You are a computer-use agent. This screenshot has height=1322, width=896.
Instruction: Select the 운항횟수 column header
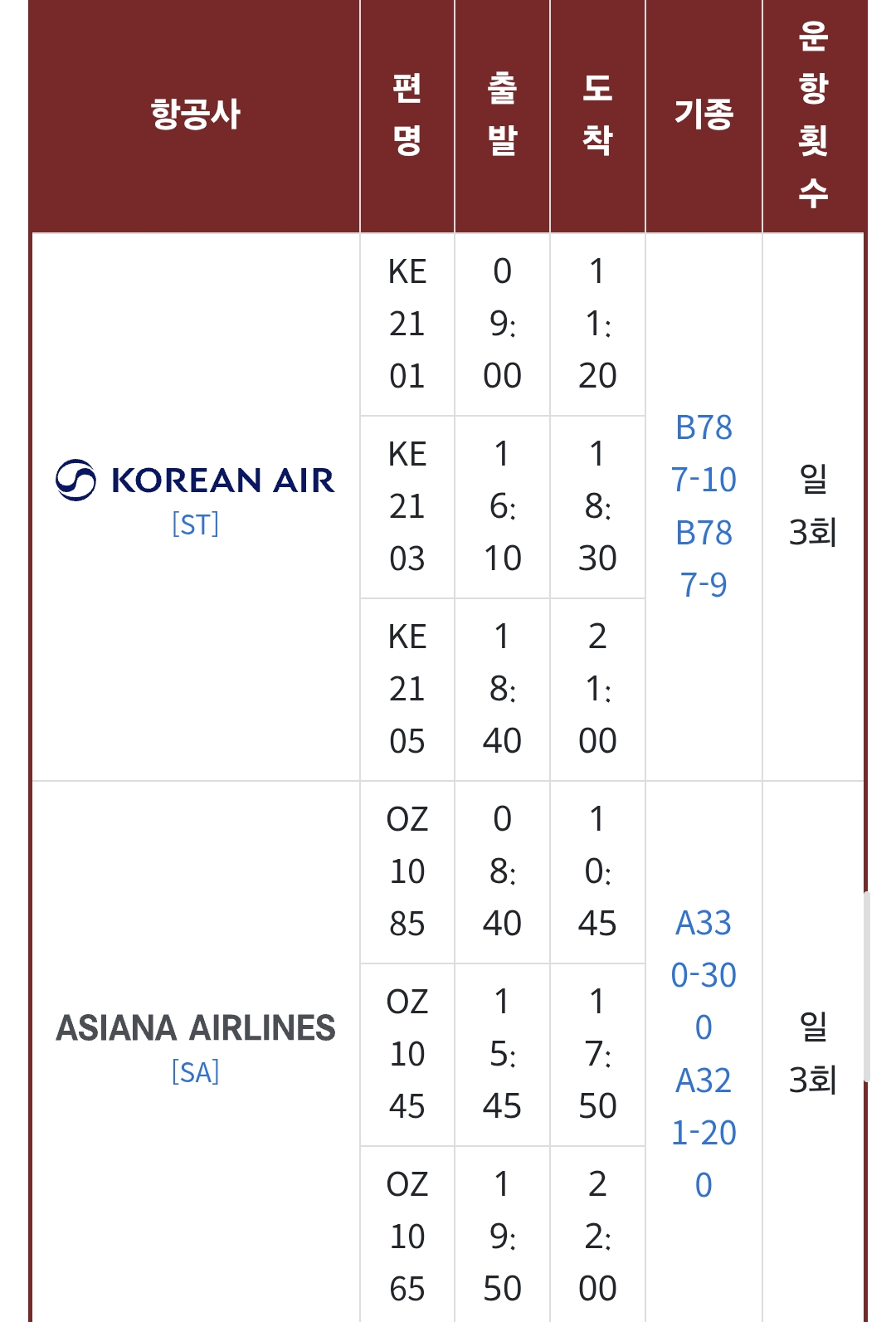click(813, 115)
